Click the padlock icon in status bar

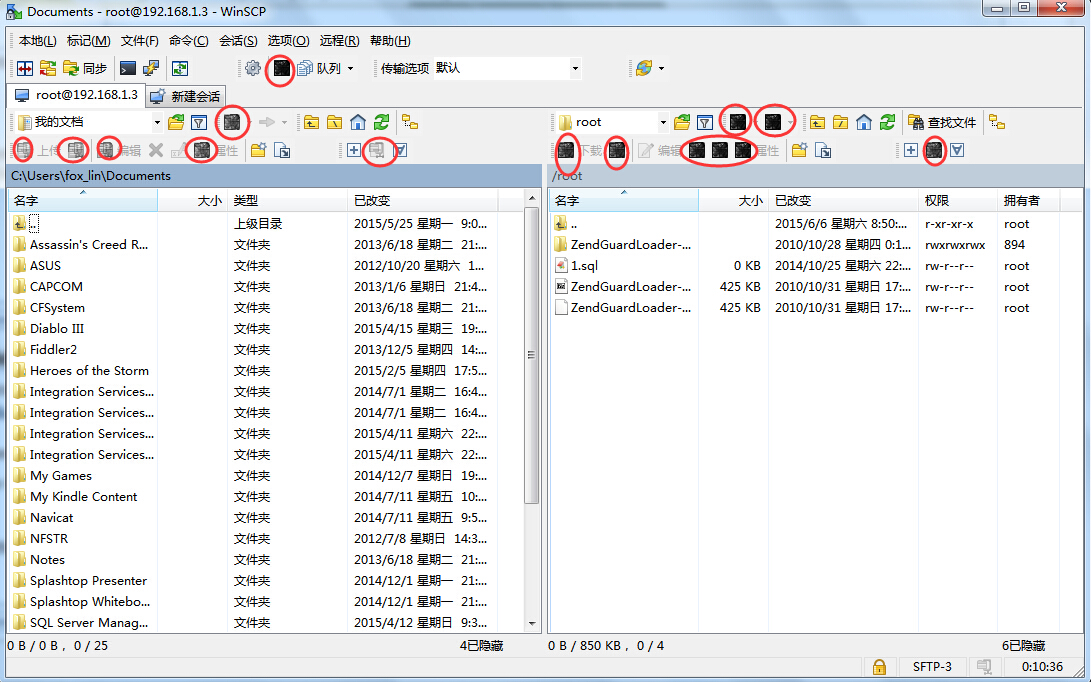click(879, 666)
